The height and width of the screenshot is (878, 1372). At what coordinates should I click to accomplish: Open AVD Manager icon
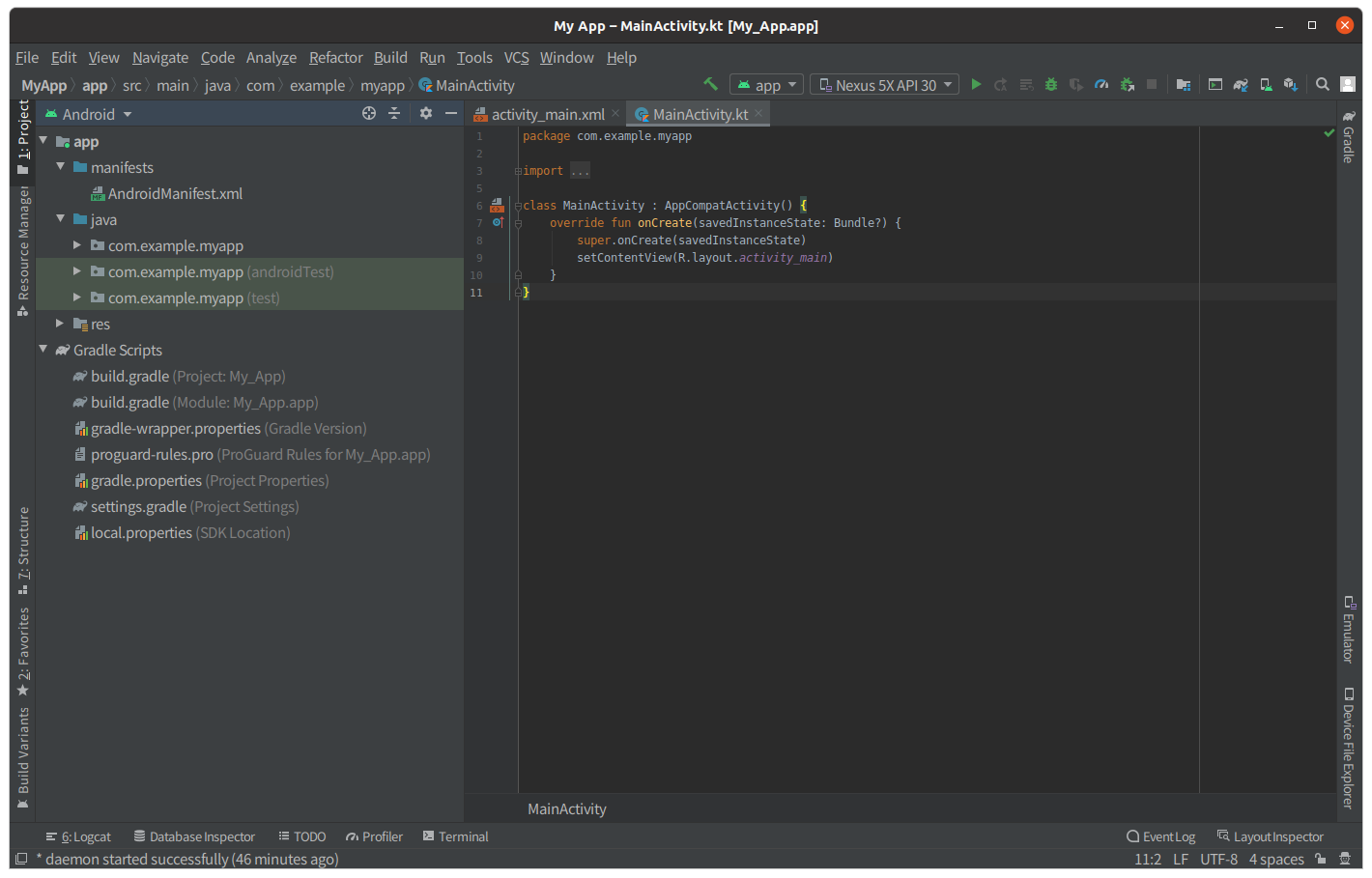coord(1266,85)
